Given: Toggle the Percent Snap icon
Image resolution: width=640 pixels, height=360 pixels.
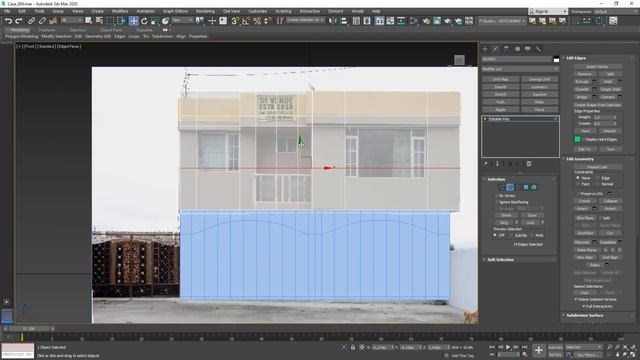Looking at the screenshot, I should 257,21.
